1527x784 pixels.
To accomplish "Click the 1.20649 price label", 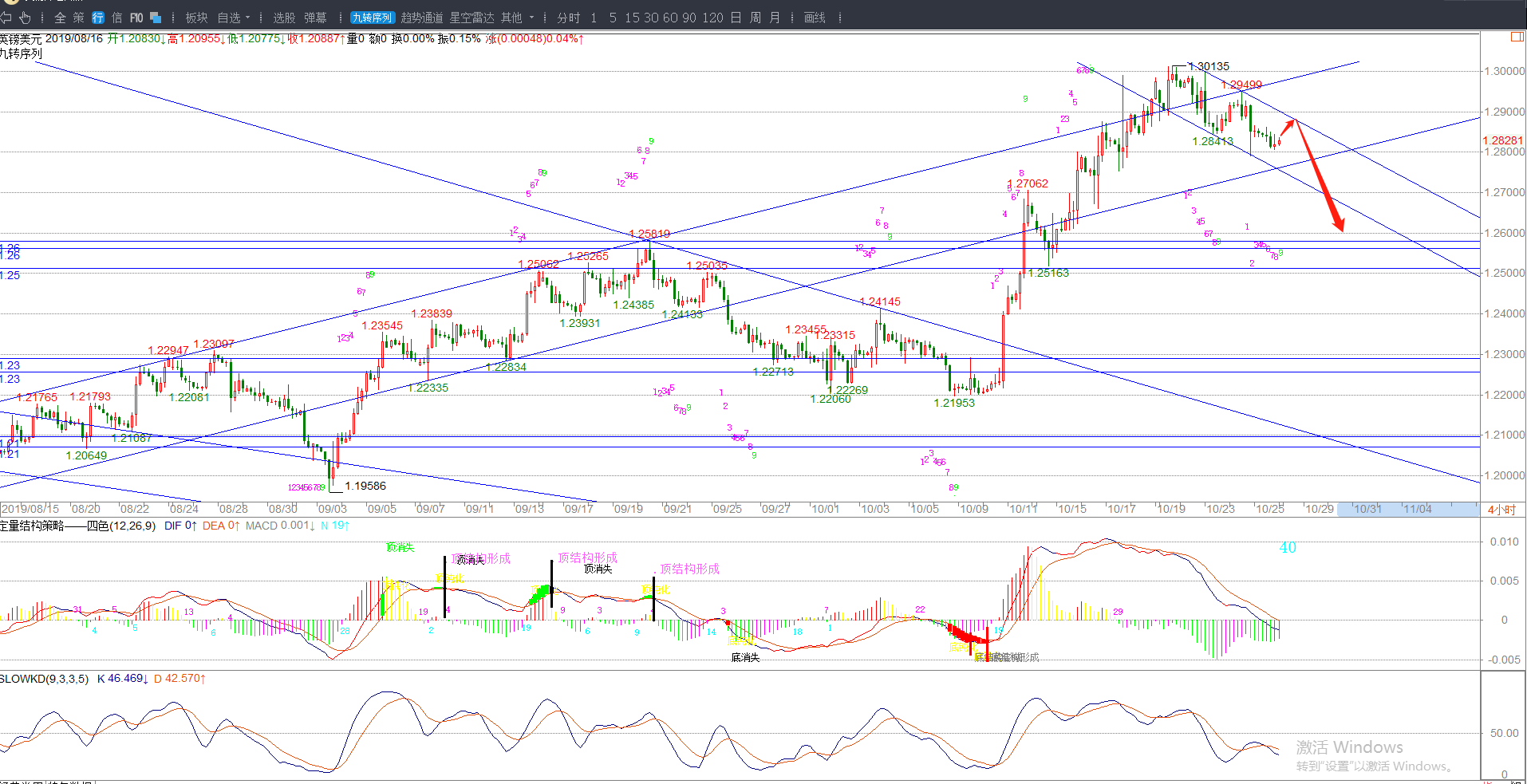I will coord(86,455).
